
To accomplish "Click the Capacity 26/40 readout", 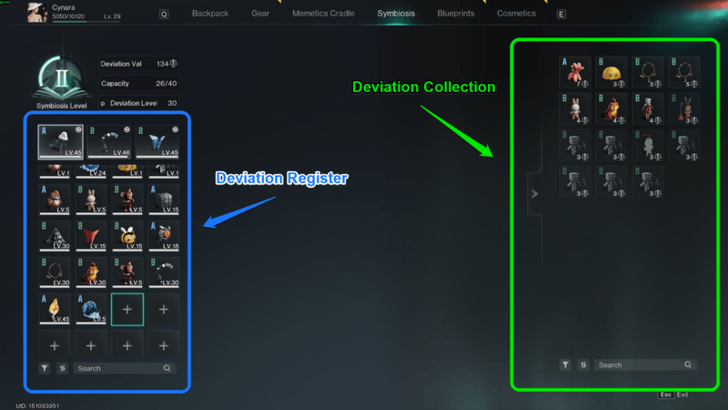I will [x=139, y=84].
